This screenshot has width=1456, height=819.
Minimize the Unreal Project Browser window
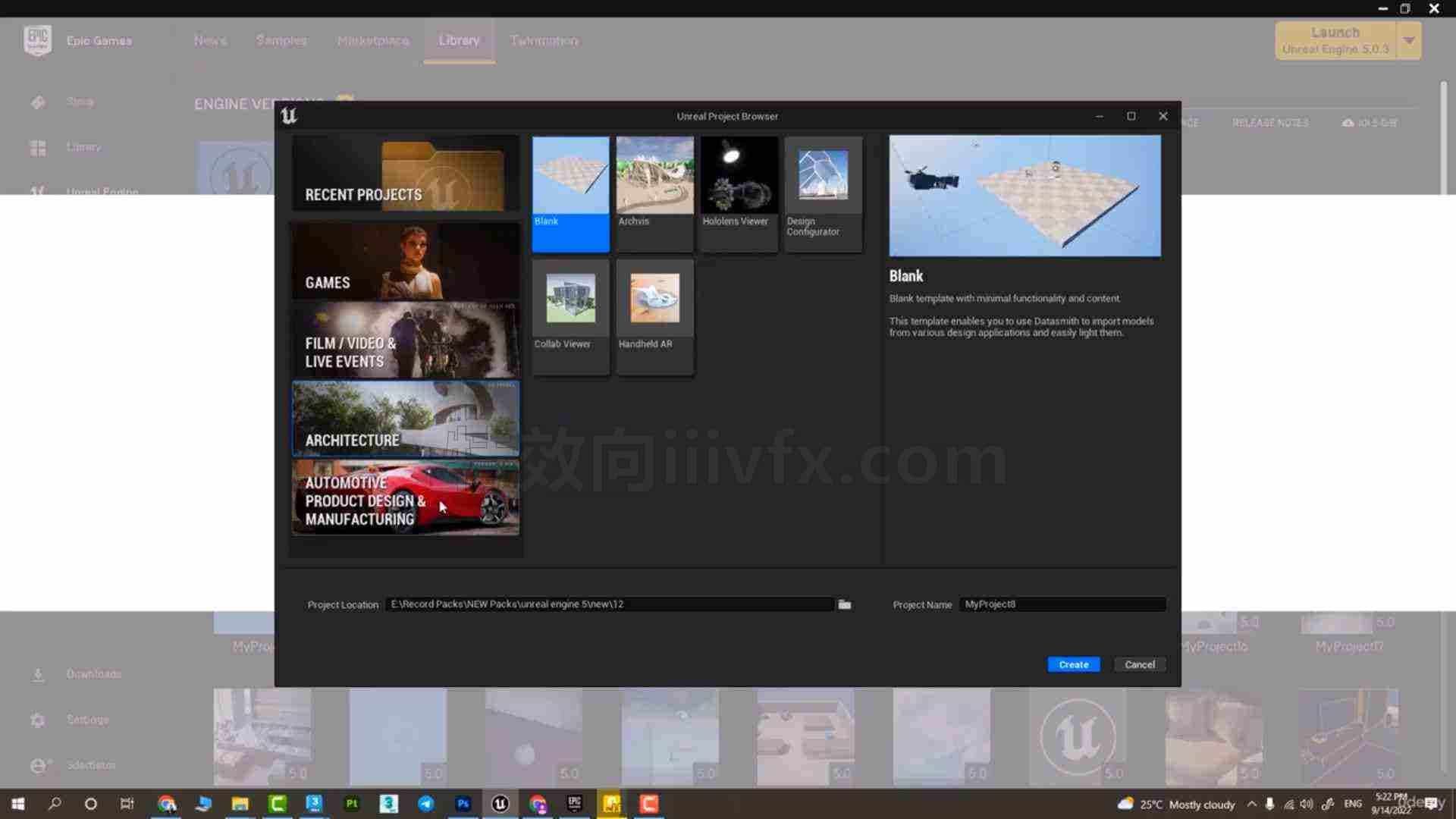point(1099,116)
